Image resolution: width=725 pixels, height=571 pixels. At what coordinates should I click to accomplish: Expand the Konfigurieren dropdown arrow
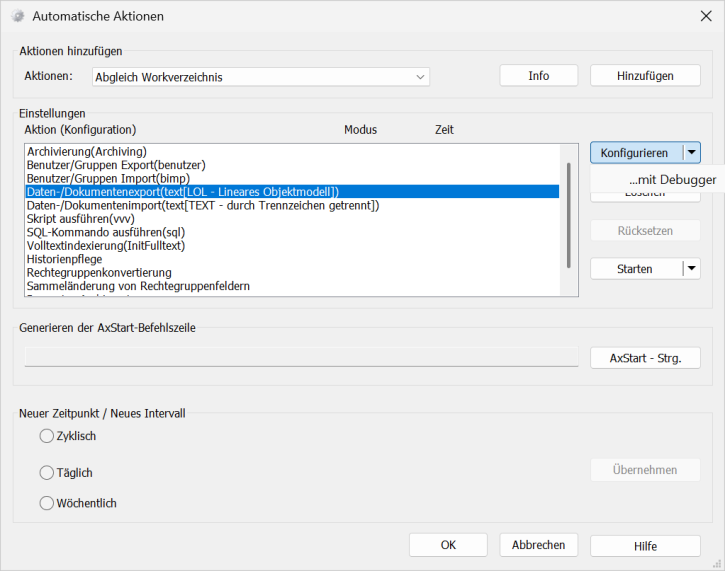(x=692, y=153)
